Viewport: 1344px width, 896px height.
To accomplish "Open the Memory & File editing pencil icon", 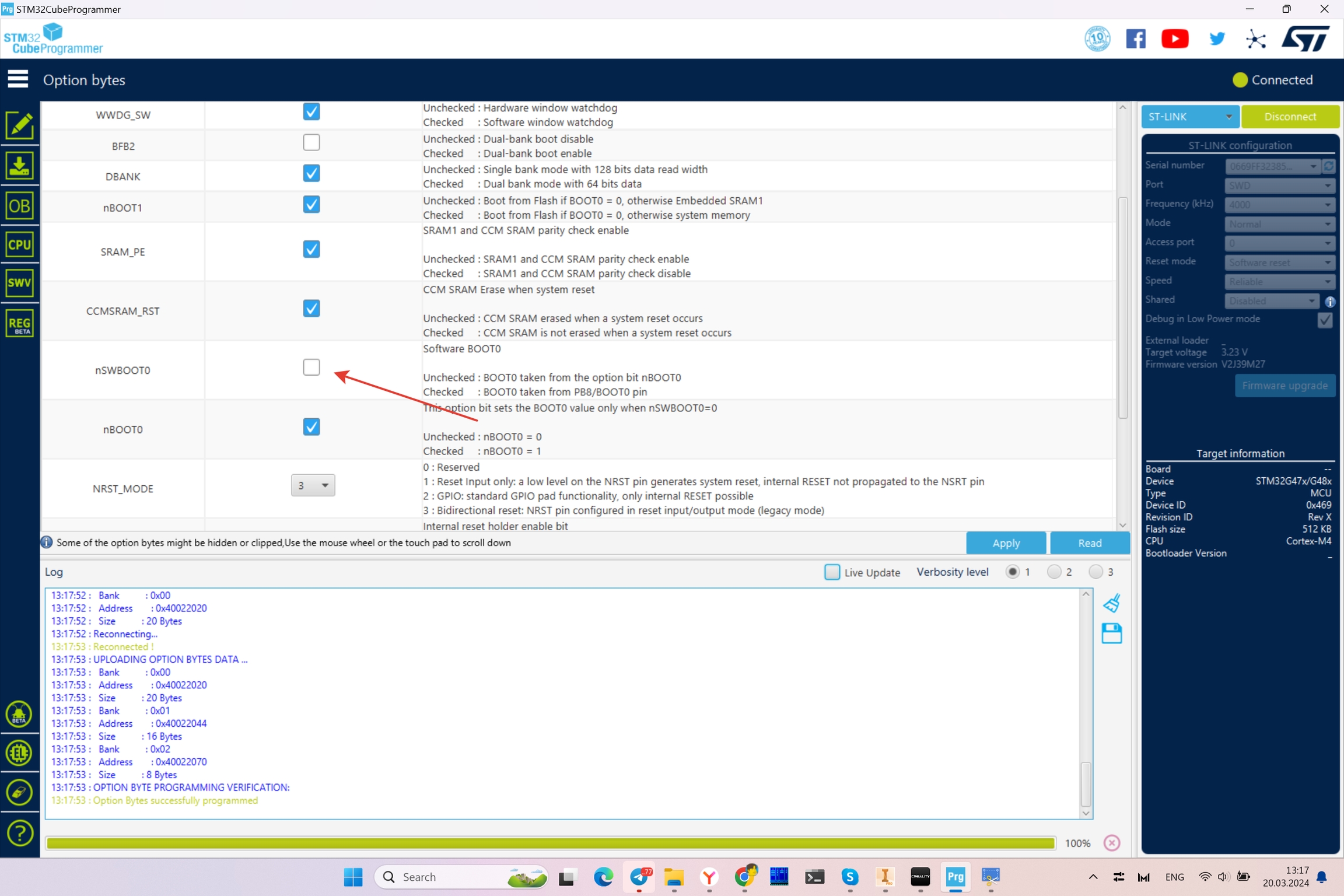I will click(x=20, y=125).
